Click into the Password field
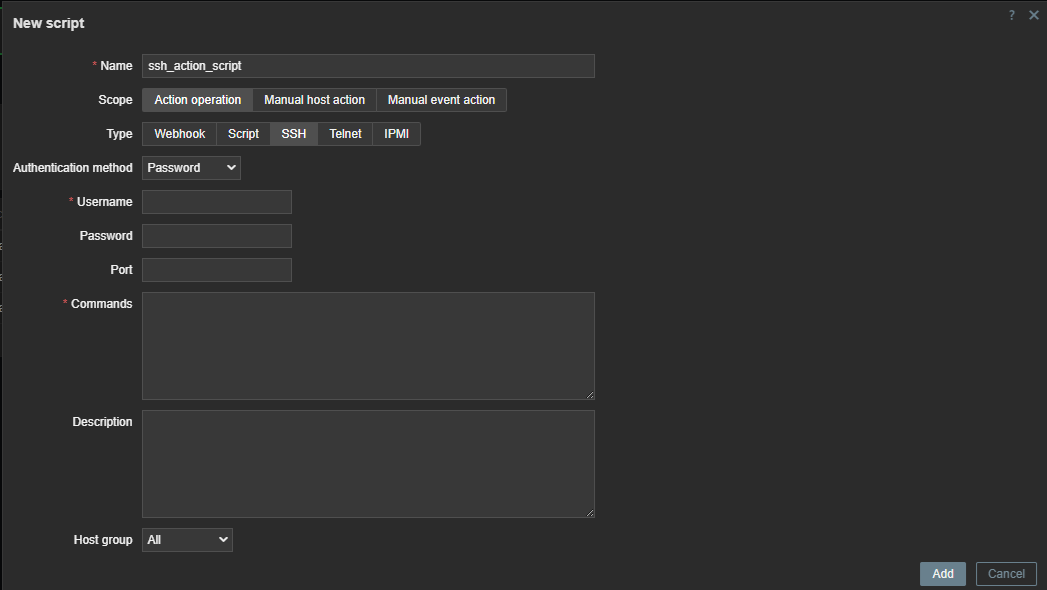This screenshot has width=1047, height=590. [x=217, y=236]
